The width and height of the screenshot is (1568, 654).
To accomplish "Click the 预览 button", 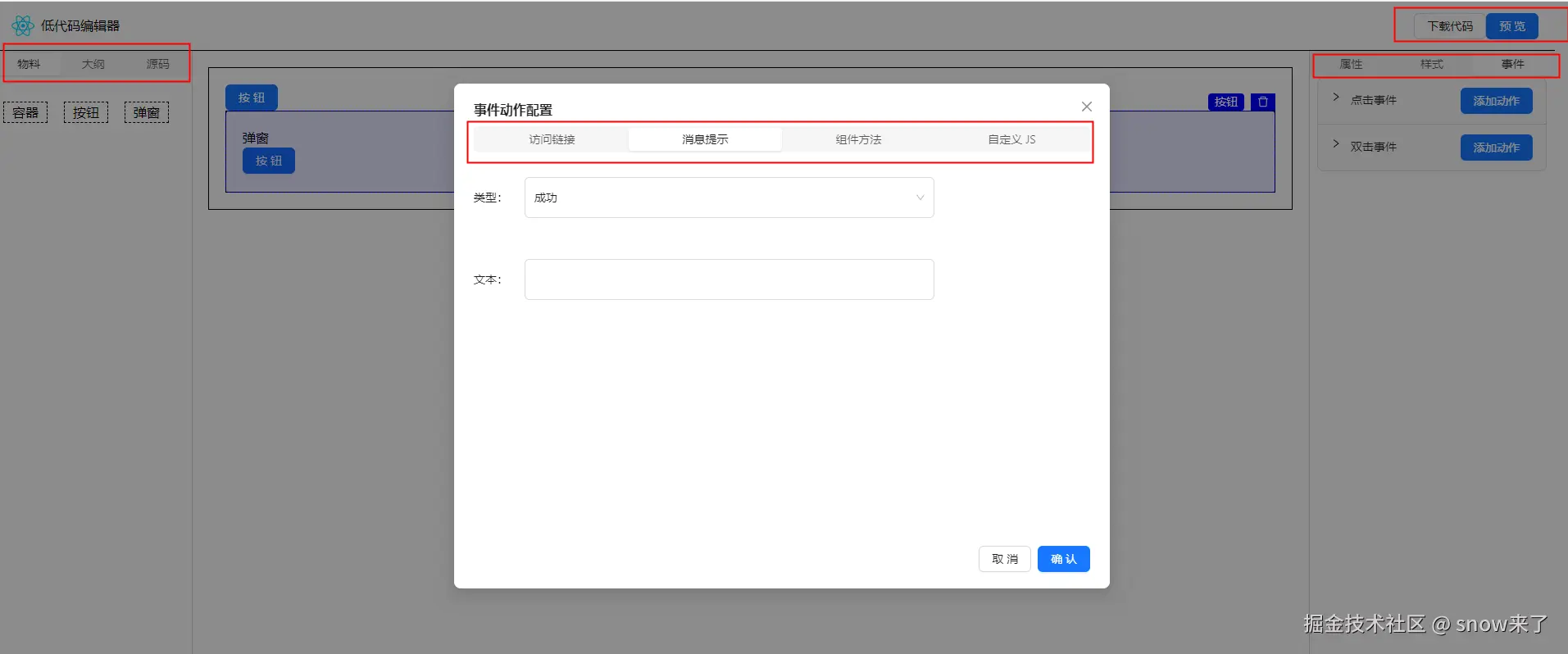I will (1512, 26).
